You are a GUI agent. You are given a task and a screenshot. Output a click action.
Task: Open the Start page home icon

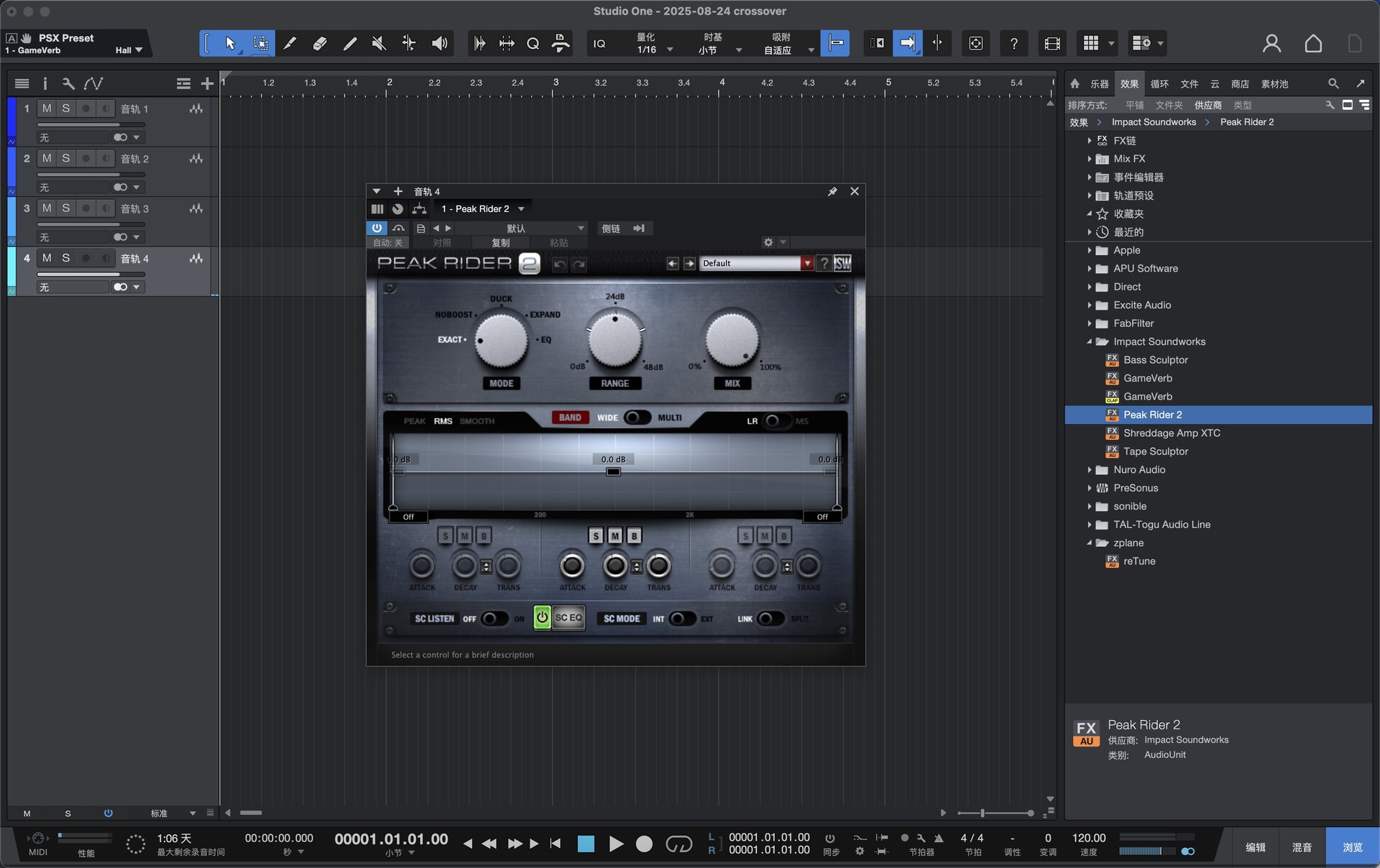1313,44
